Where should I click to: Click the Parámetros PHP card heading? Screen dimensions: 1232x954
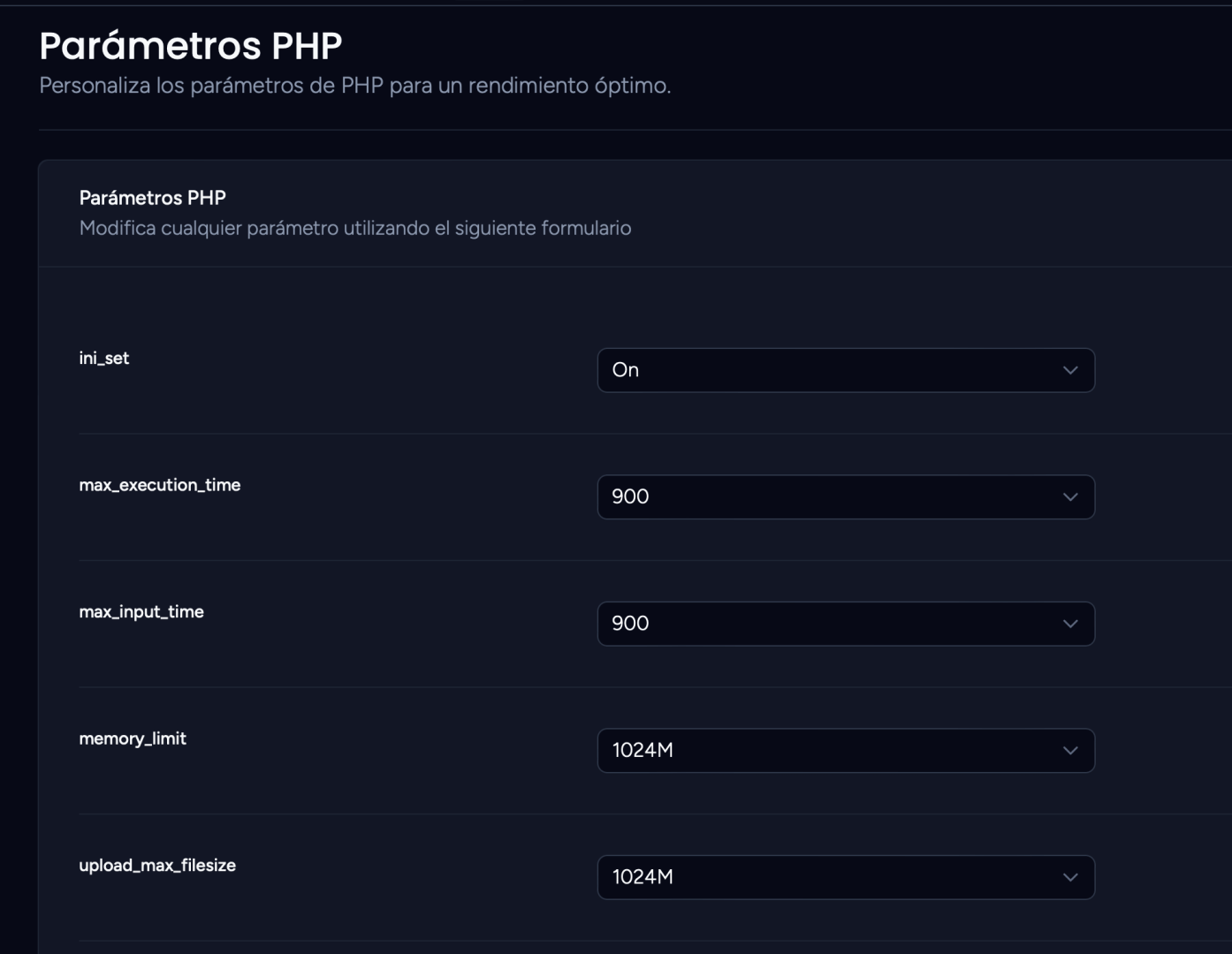[153, 198]
